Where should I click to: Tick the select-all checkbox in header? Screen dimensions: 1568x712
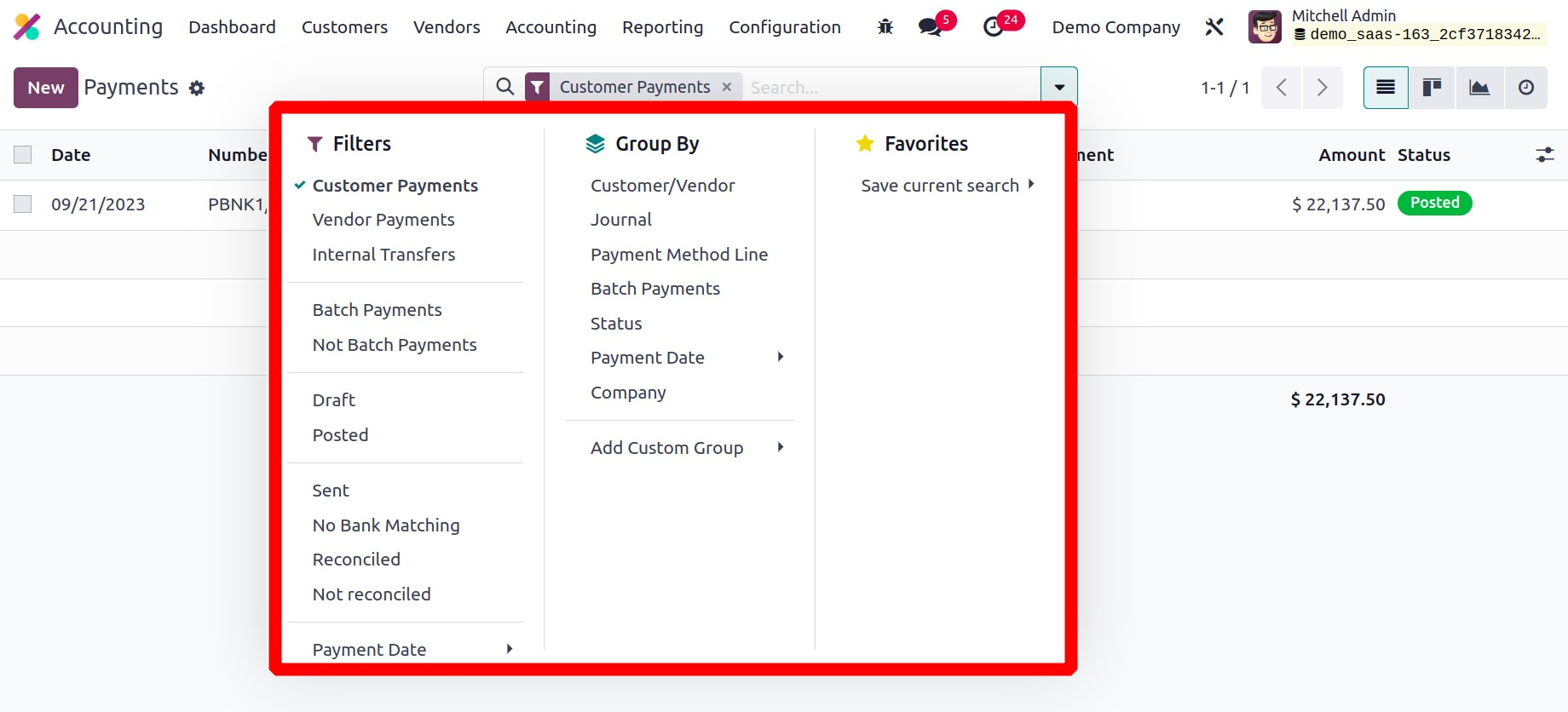[23, 155]
